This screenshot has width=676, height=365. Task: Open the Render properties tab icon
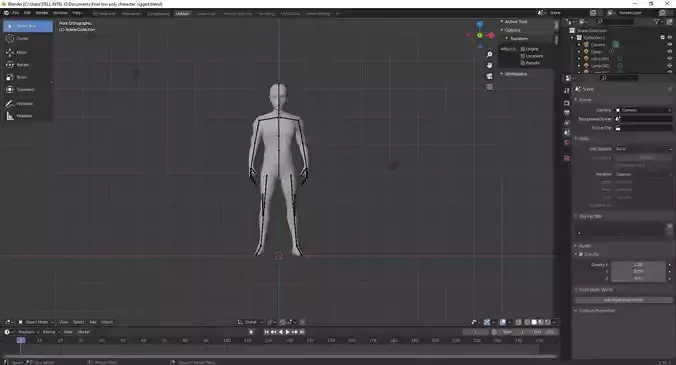click(x=566, y=103)
